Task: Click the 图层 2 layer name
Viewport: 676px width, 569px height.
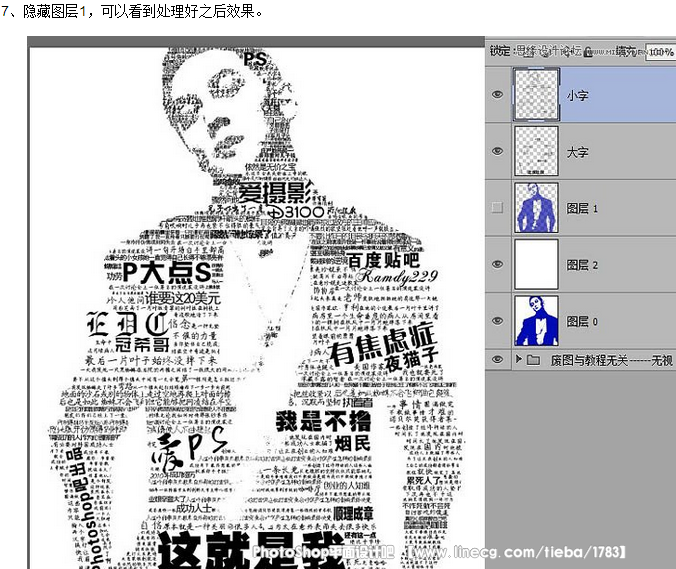Action: point(582,265)
